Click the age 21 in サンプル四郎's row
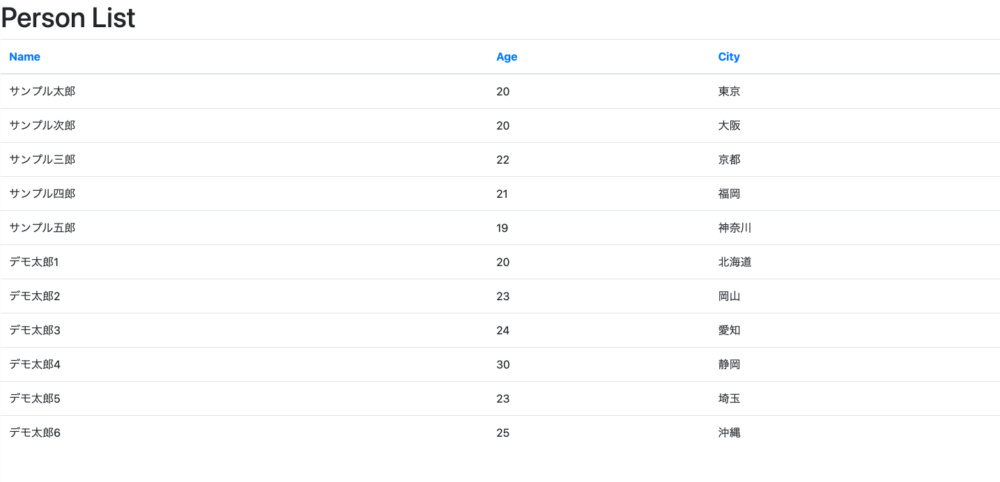Screen dimensions: 1000x482 [x=502, y=194]
